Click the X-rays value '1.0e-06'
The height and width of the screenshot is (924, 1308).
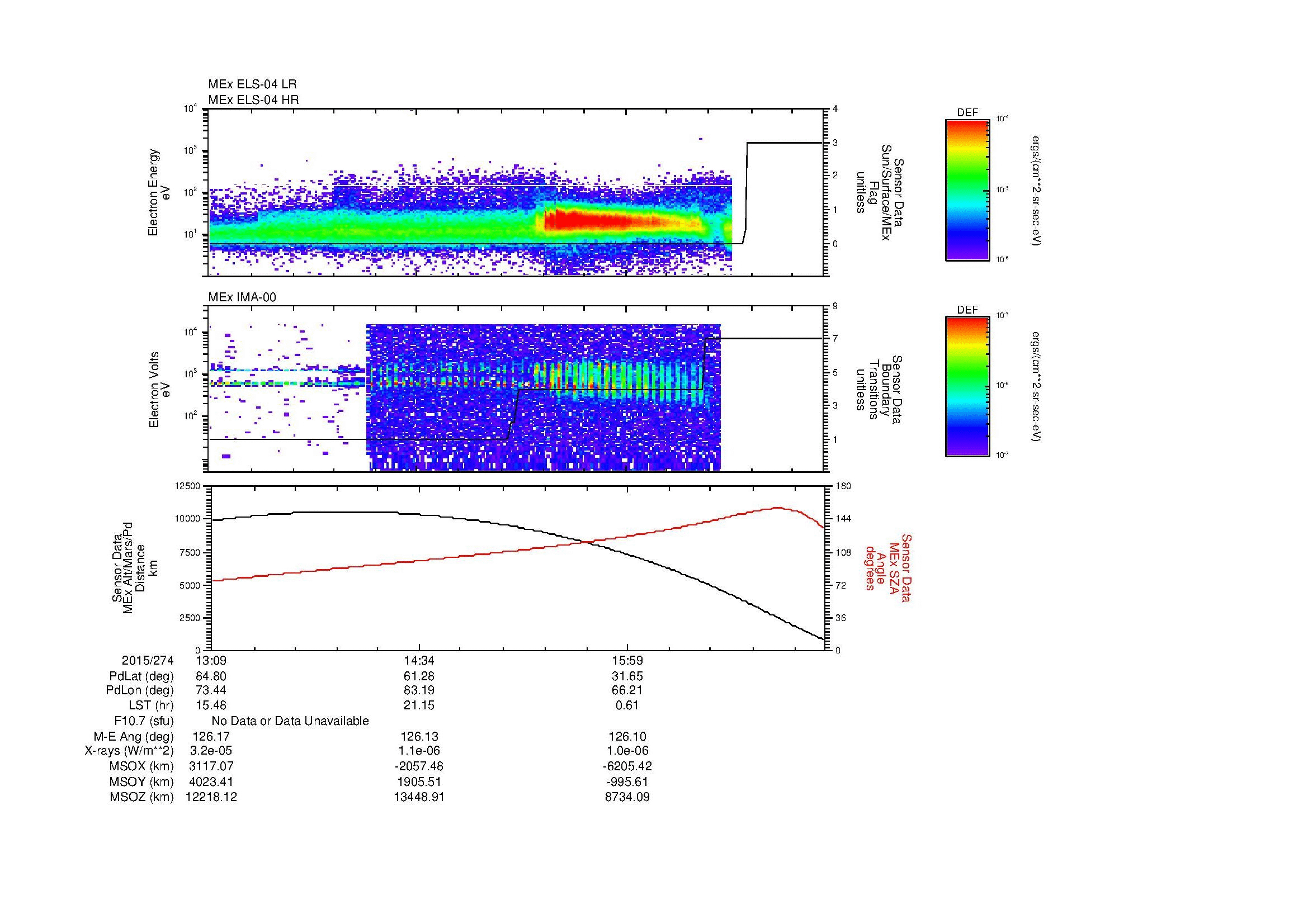point(627,751)
